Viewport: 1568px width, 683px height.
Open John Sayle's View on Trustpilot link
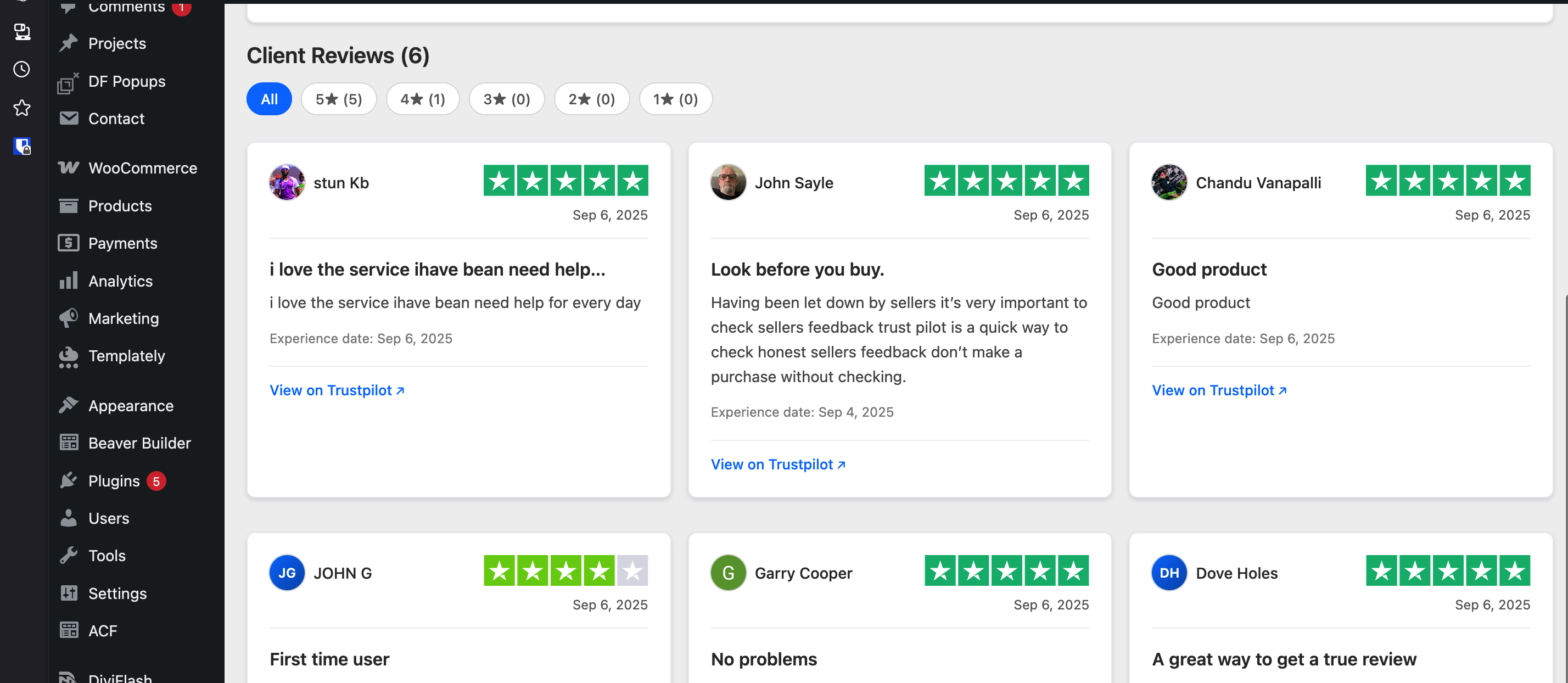(778, 464)
